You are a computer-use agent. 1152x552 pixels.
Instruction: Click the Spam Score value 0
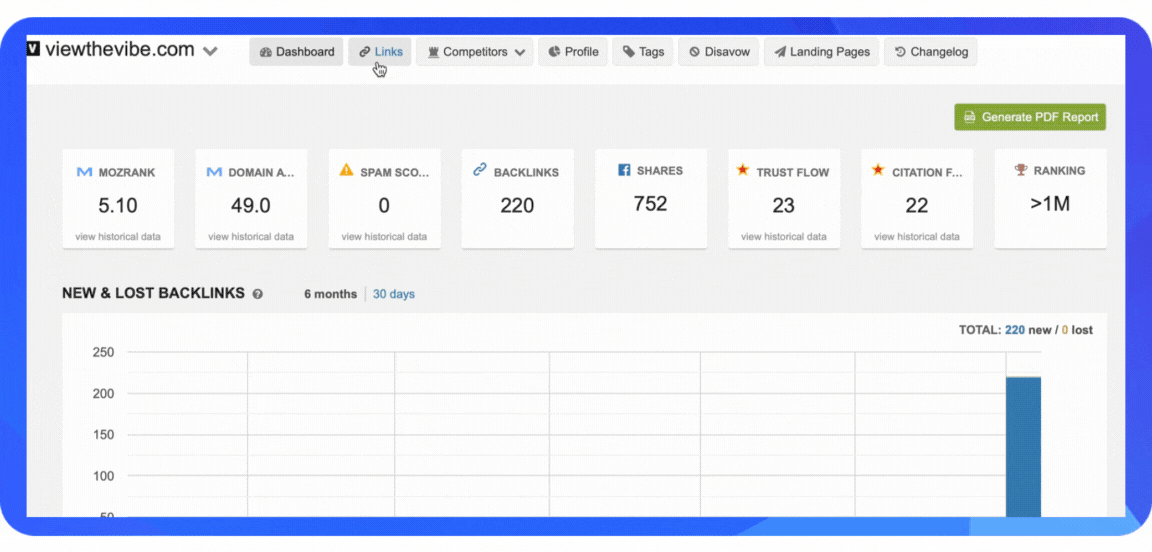tap(384, 206)
